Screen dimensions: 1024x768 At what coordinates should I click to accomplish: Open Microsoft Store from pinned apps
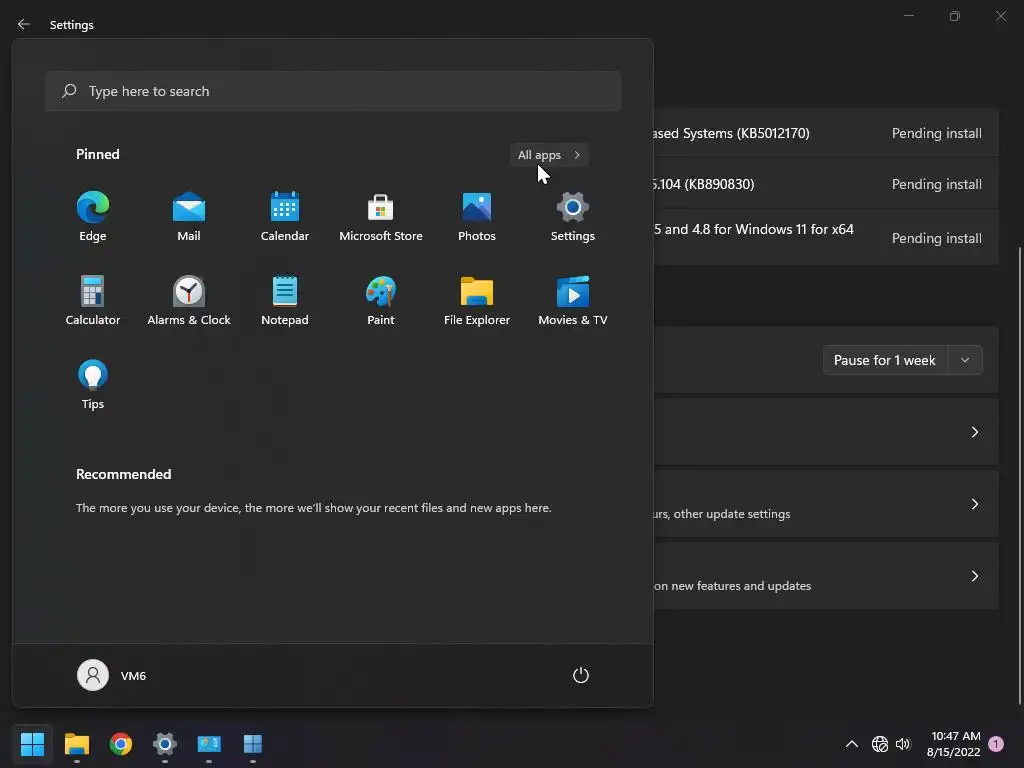pos(381,217)
